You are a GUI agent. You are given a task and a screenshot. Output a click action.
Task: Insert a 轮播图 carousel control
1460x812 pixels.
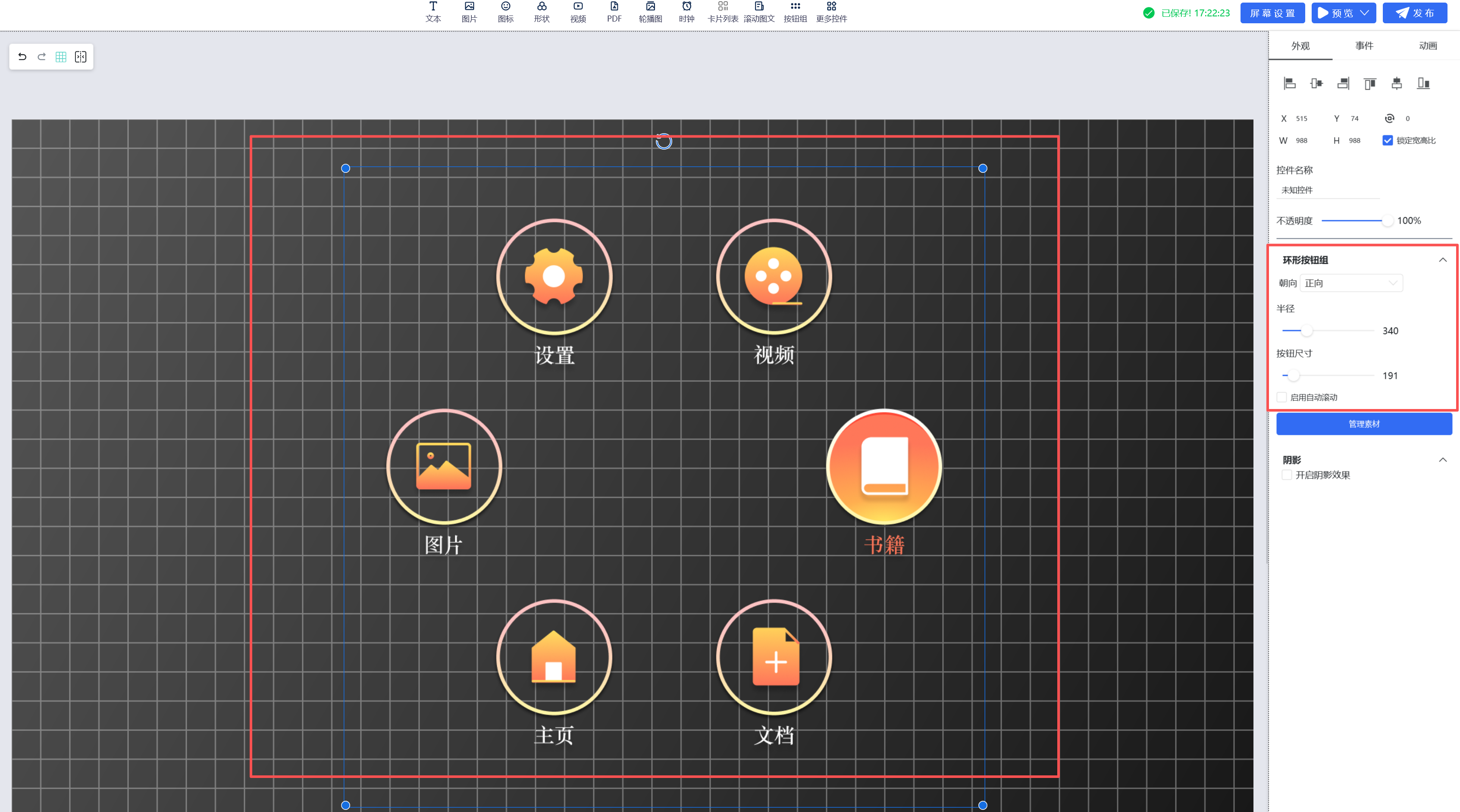coord(651,12)
